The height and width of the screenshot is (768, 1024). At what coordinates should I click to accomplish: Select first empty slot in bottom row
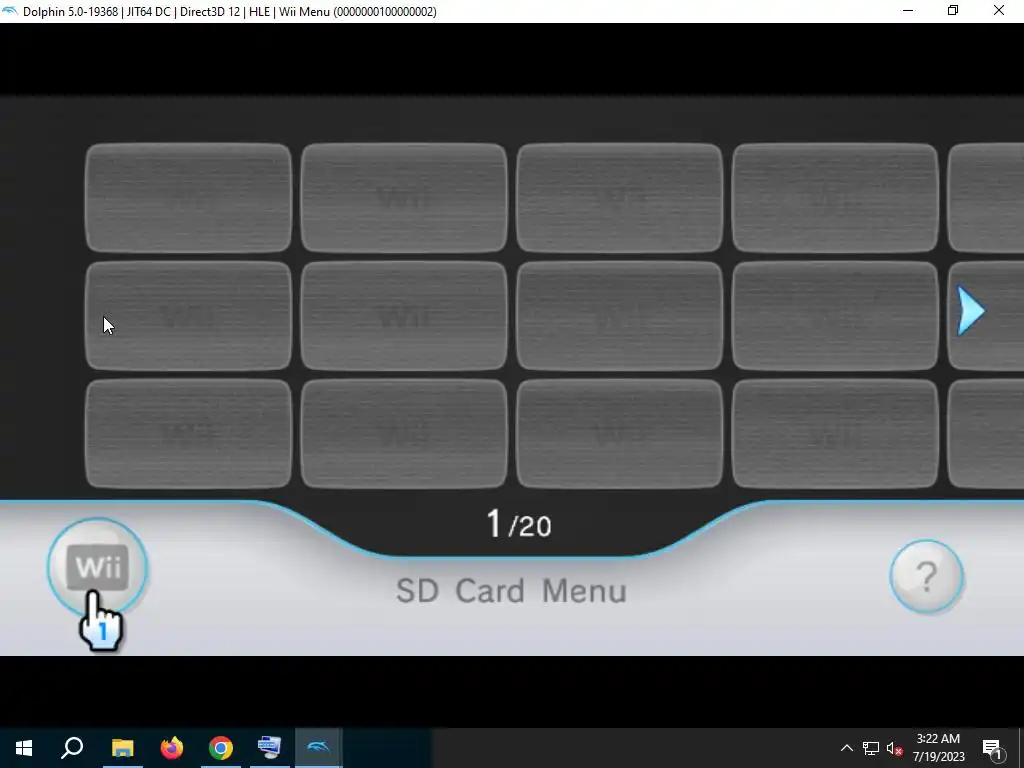[188, 434]
